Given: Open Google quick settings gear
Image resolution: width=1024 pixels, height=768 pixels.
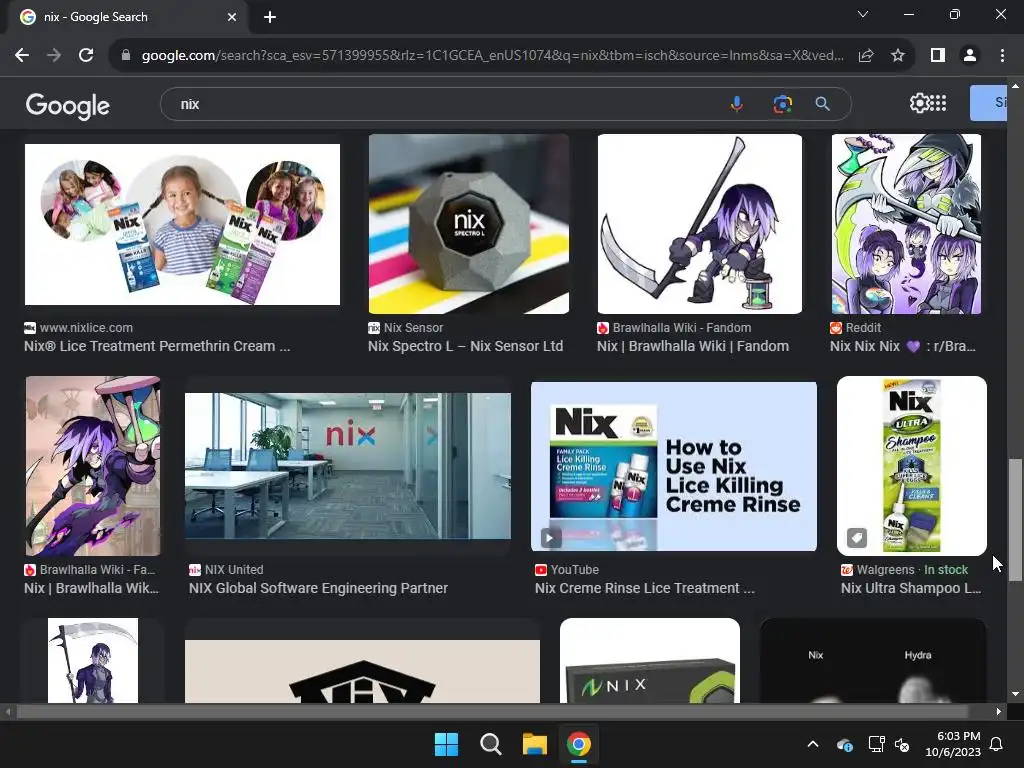Looking at the screenshot, I should (x=919, y=103).
